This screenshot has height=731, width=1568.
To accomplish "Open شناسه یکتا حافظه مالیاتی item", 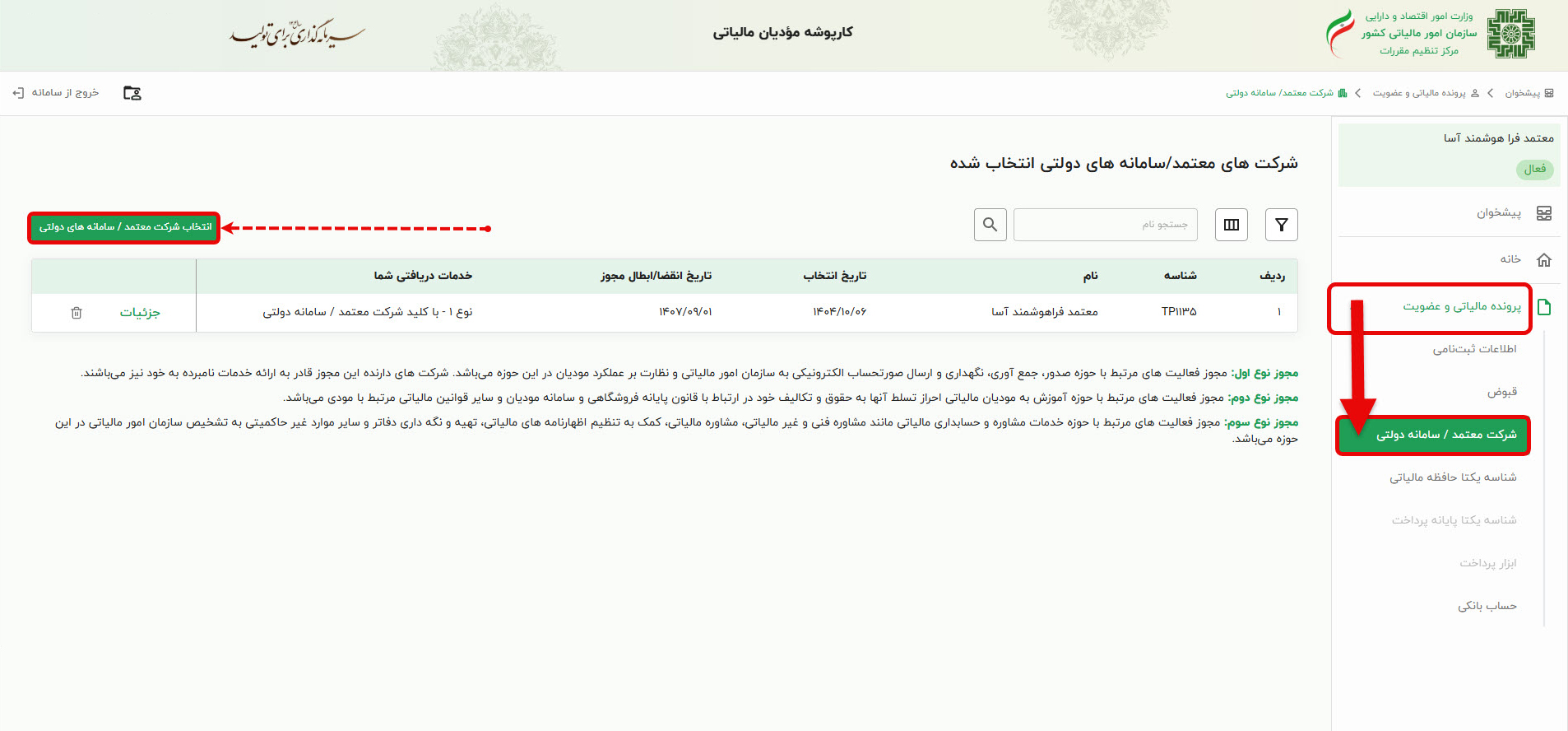I will tap(1454, 477).
